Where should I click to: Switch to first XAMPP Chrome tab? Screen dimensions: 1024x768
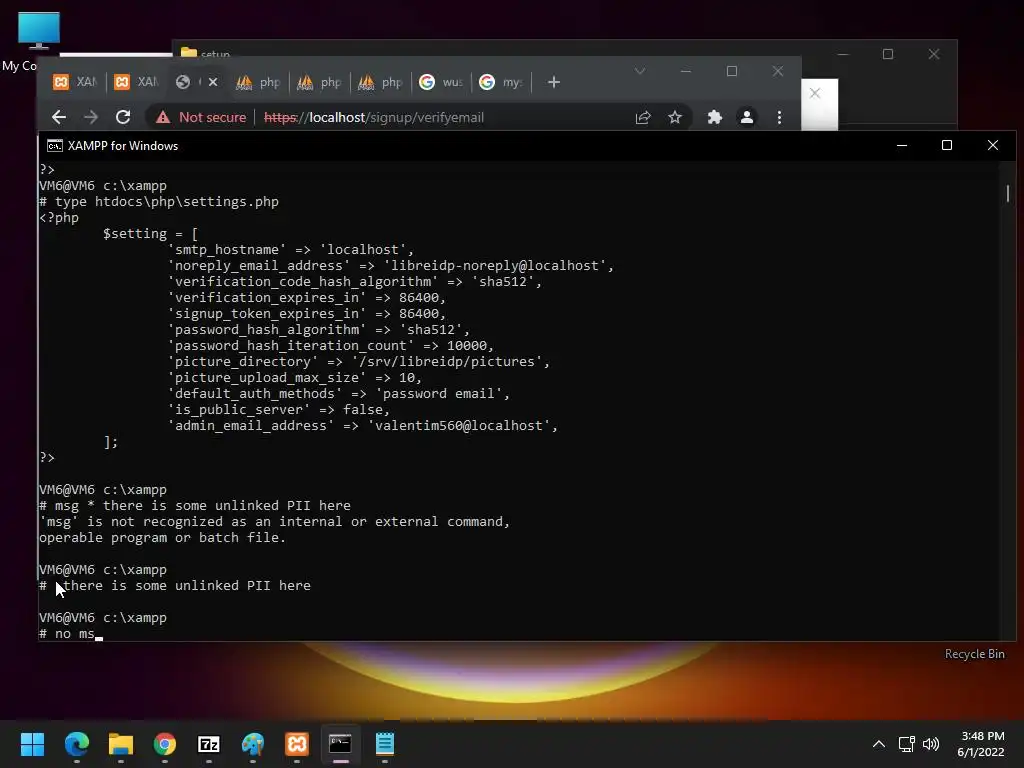(x=74, y=82)
